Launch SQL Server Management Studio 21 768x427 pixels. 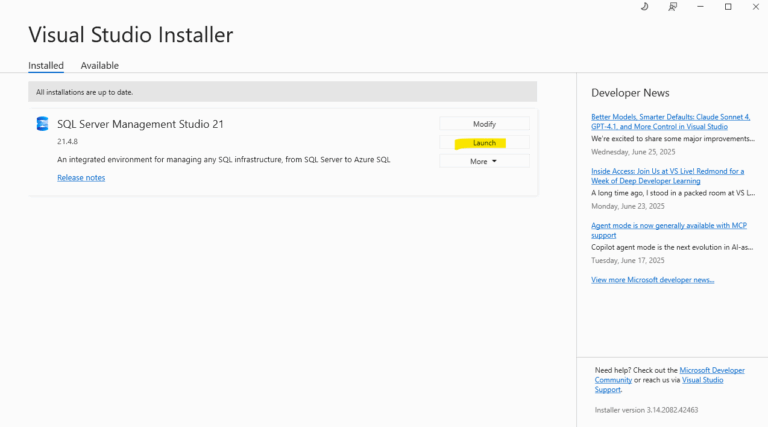click(484, 143)
